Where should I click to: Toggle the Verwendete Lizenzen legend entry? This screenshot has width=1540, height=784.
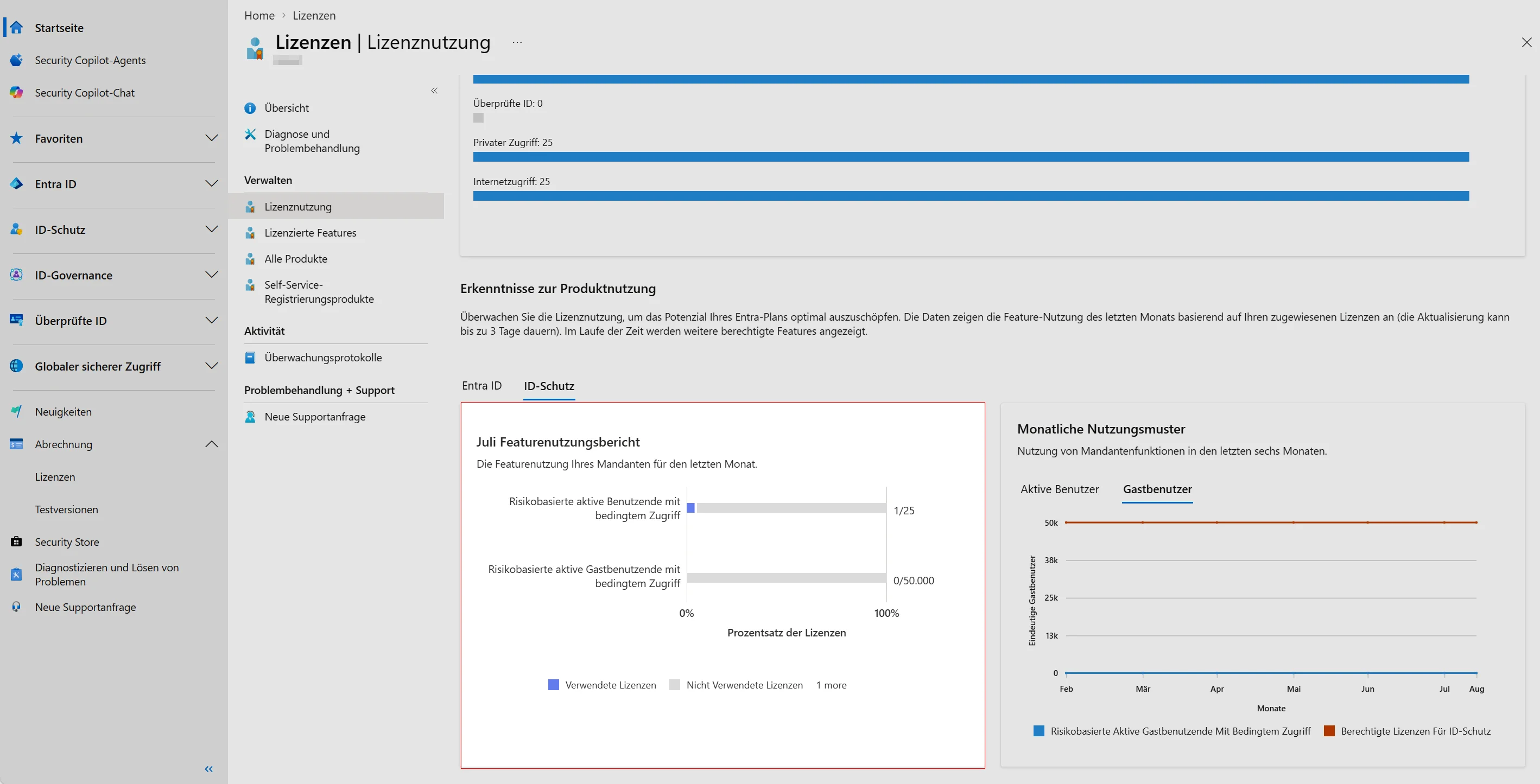602,685
